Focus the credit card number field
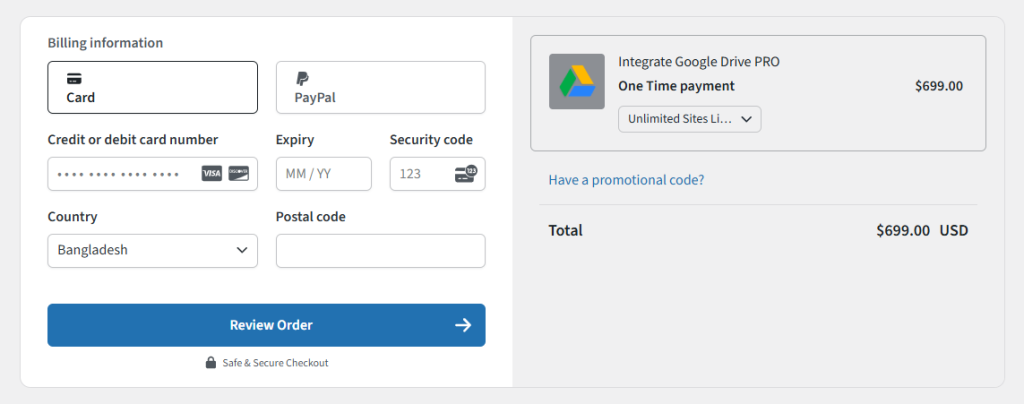Viewport: 1024px width, 404px height. click(x=153, y=174)
